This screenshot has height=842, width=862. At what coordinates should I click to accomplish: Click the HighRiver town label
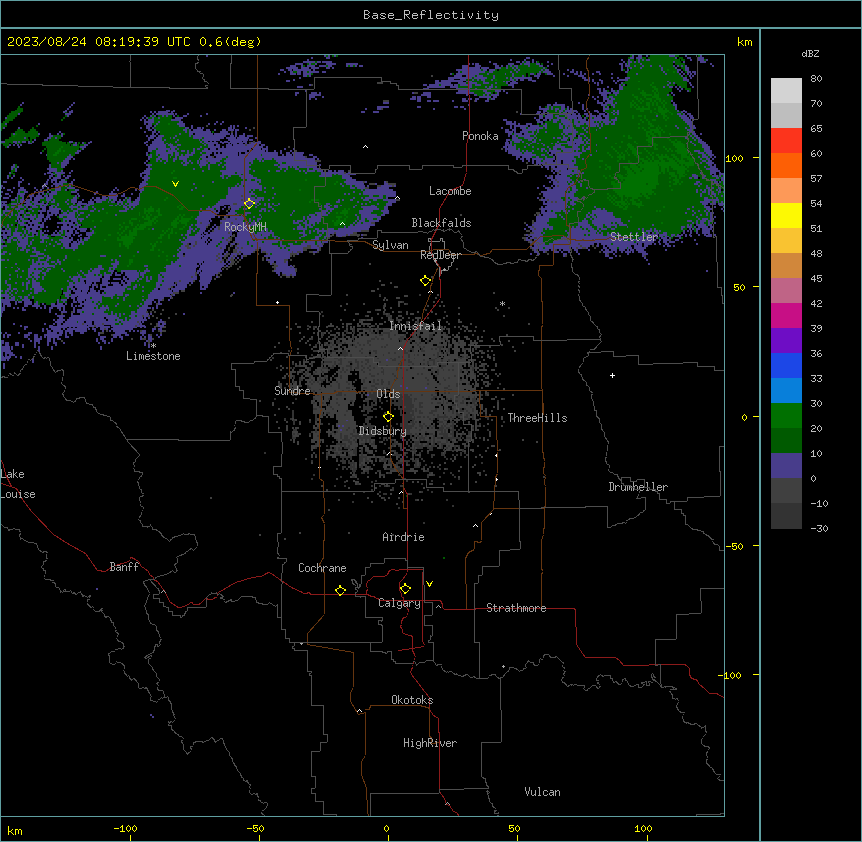coord(430,743)
